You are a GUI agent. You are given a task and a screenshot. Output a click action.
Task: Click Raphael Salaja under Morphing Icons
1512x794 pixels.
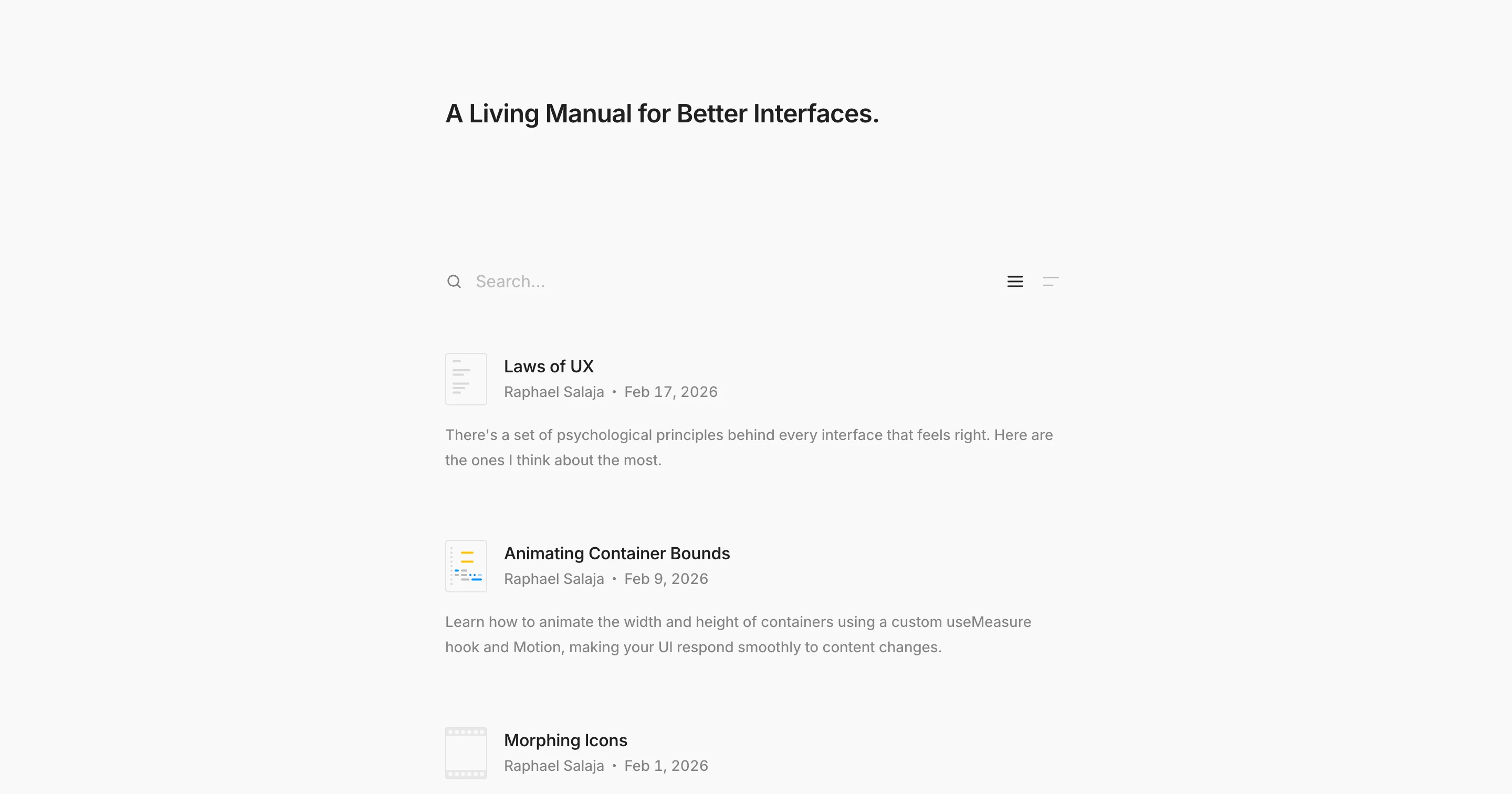coord(554,766)
